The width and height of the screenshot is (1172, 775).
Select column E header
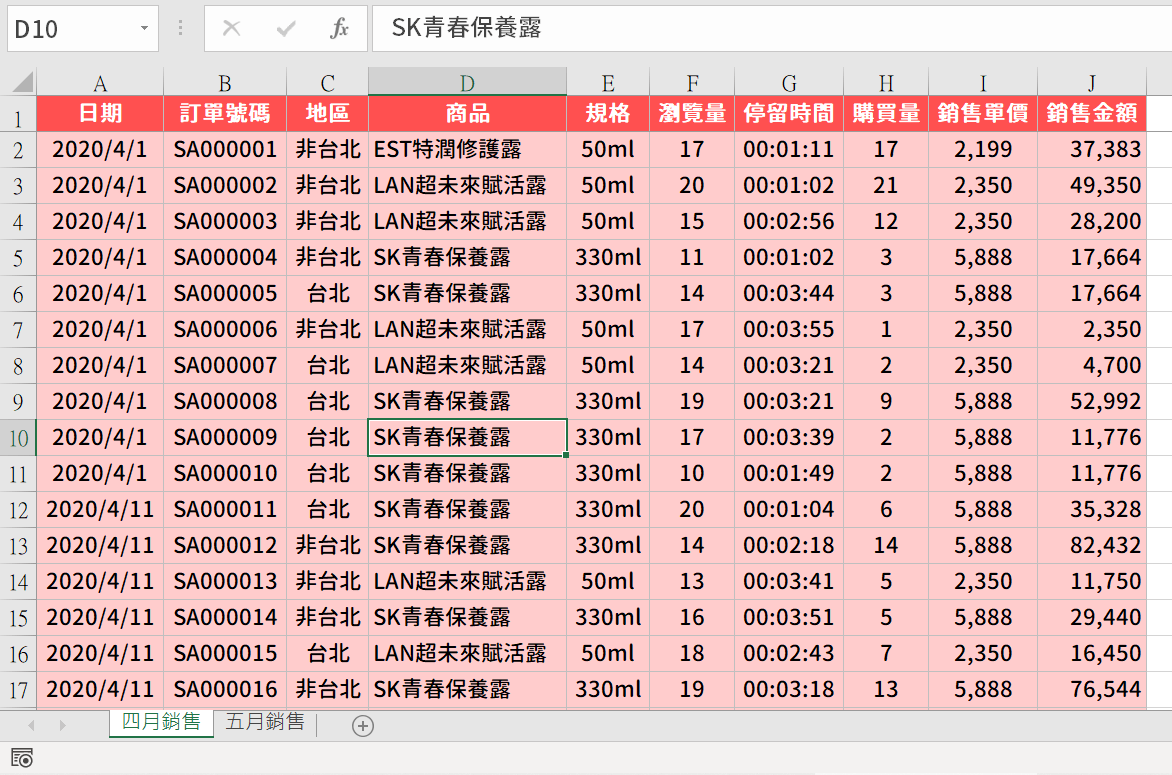click(x=608, y=82)
